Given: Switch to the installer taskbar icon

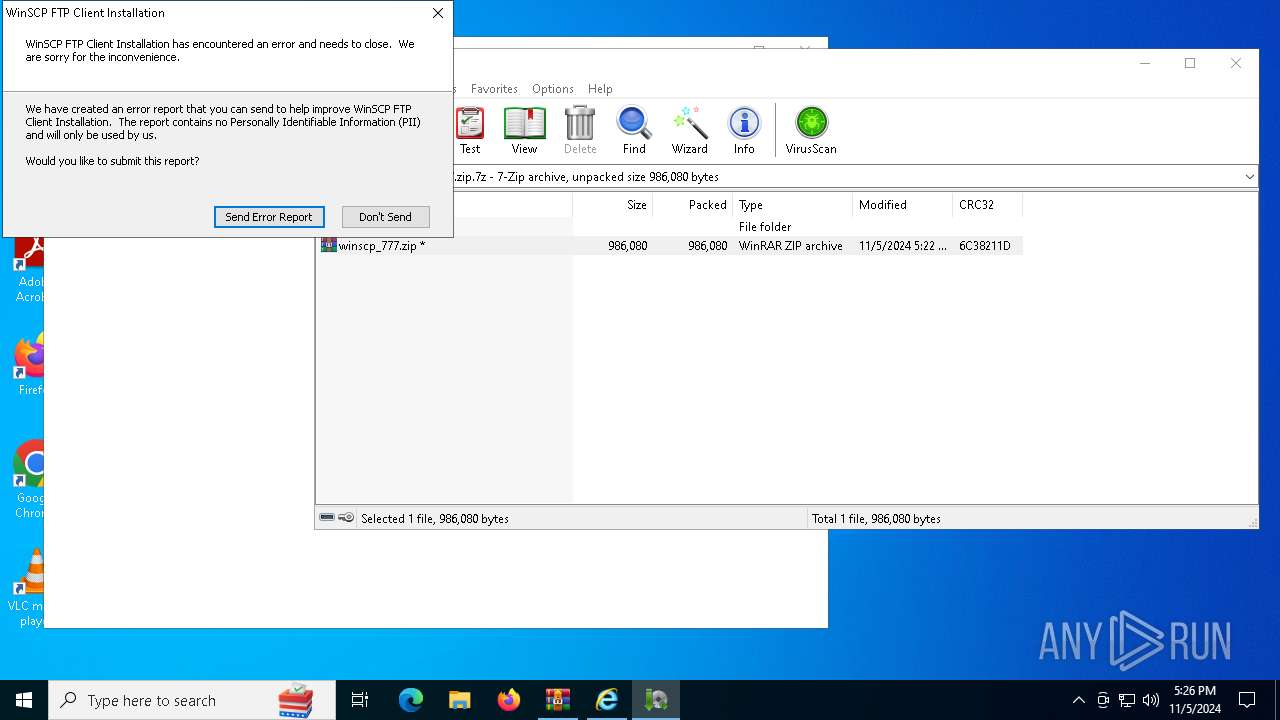Looking at the screenshot, I should [656, 700].
